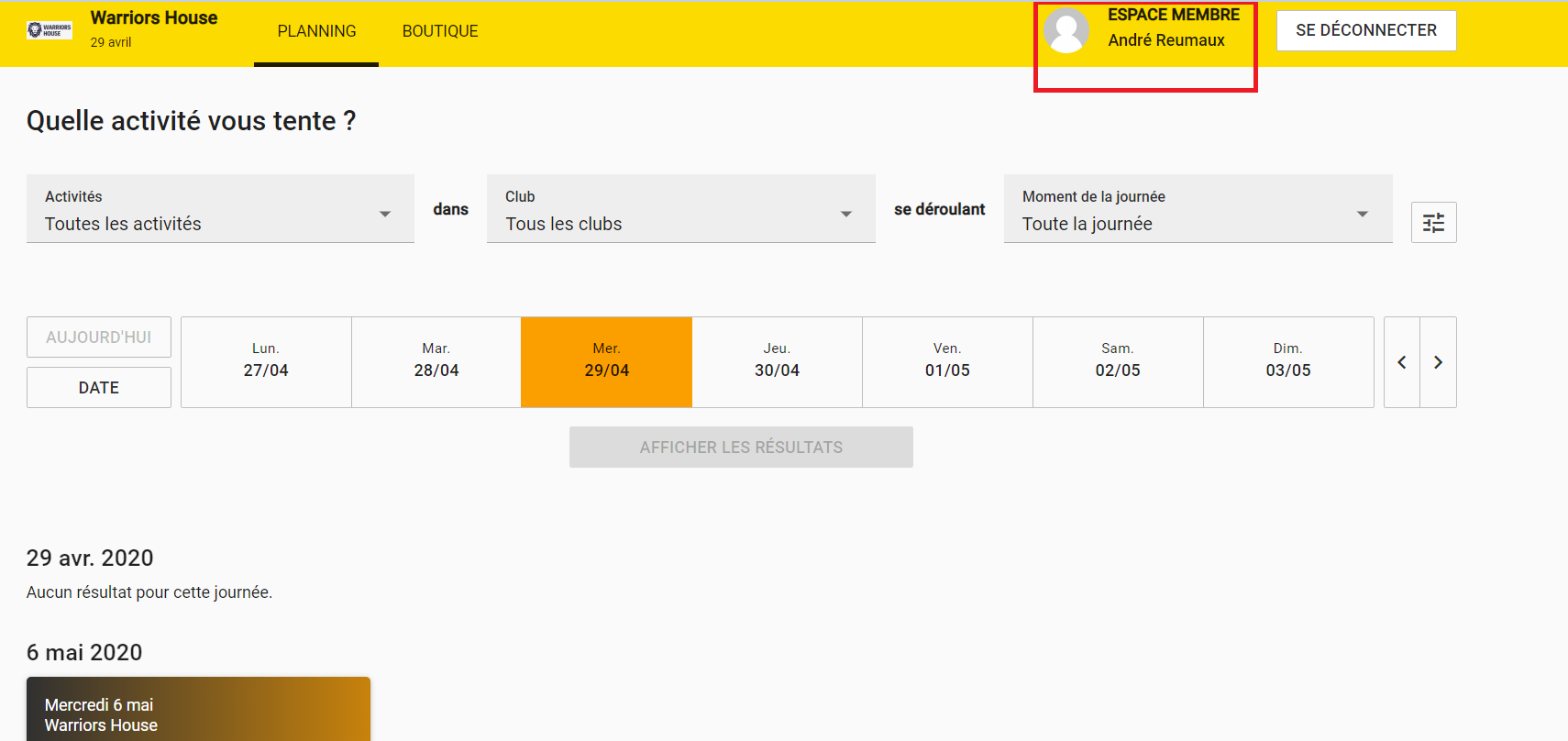This screenshot has width=1568, height=741.
Task: Select Ven. 01/05 date
Action: point(947,361)
